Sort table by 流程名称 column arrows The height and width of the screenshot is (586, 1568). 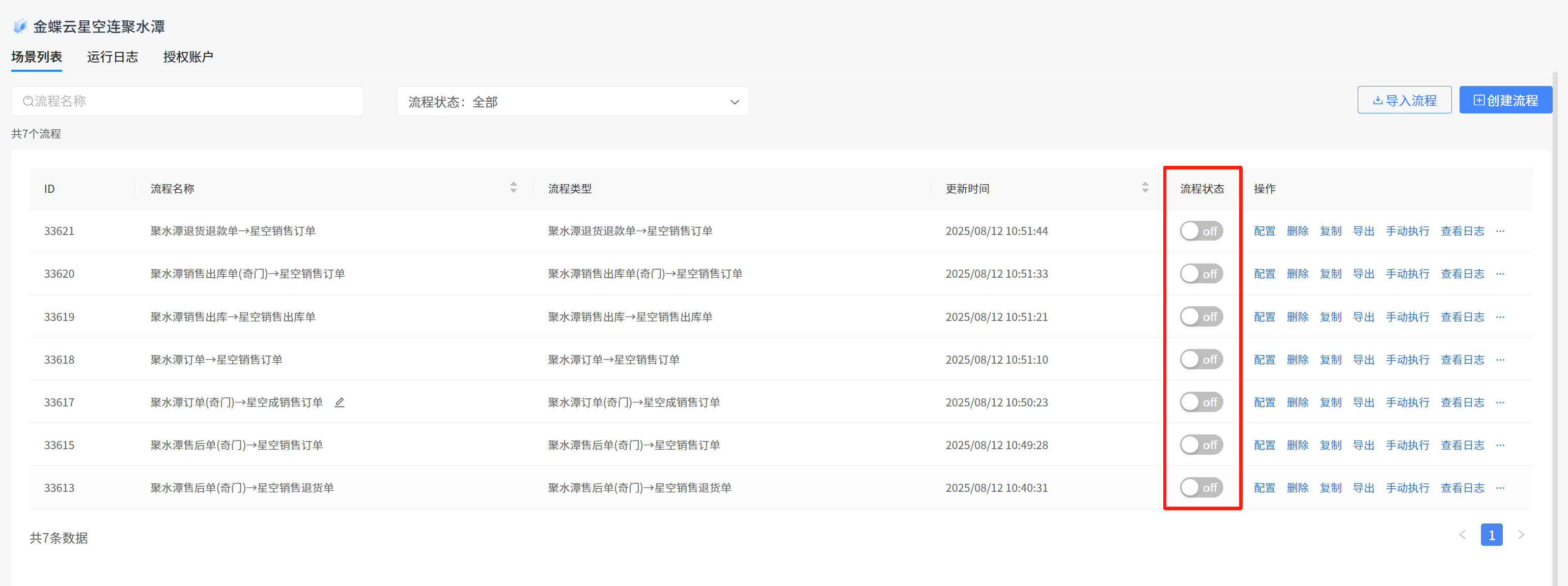coord(514,187)
